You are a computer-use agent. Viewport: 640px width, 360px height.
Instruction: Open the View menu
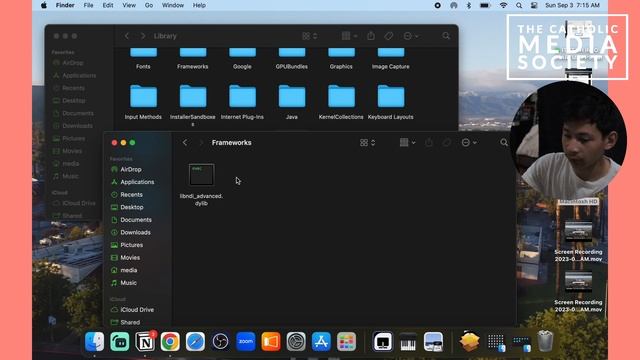(129, 5)
